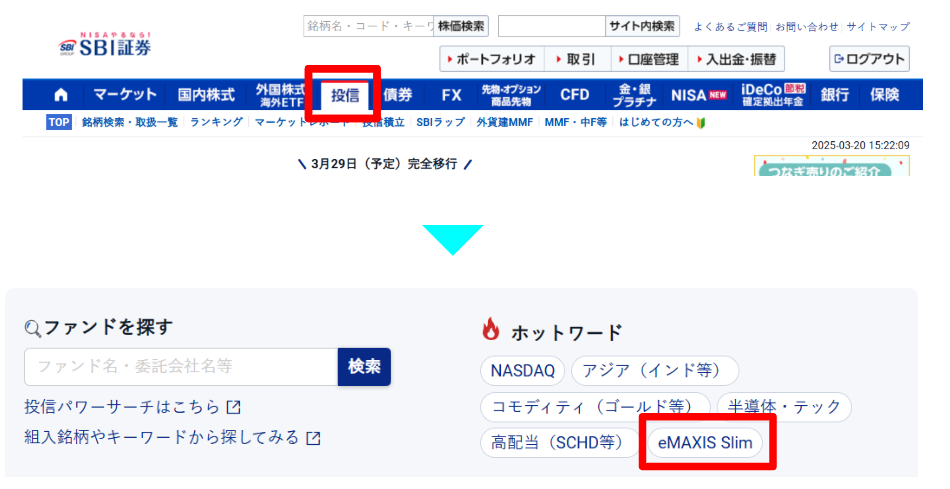The width and height of the screenshot is (950, 489).
Task: Select TOP in the sub-navigation
Action: coord(59,122)
